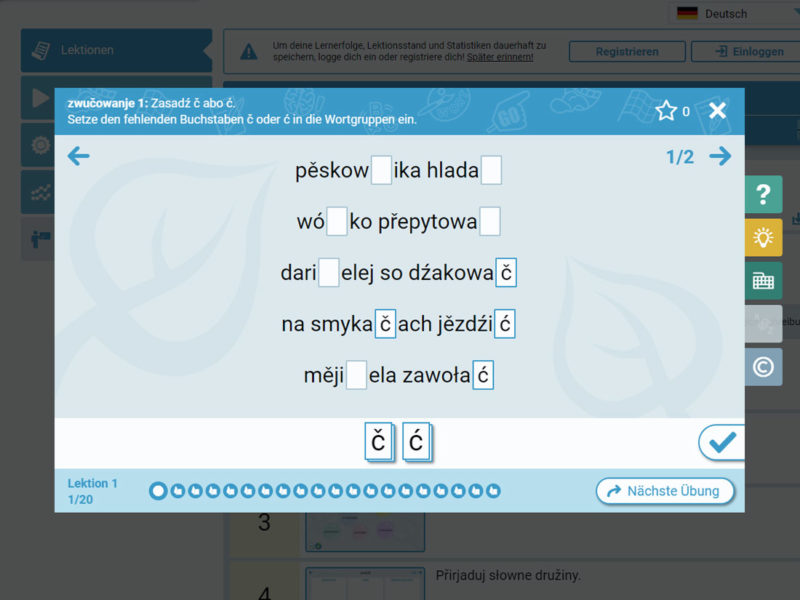Close the exercise dialog

pos(717,110)
